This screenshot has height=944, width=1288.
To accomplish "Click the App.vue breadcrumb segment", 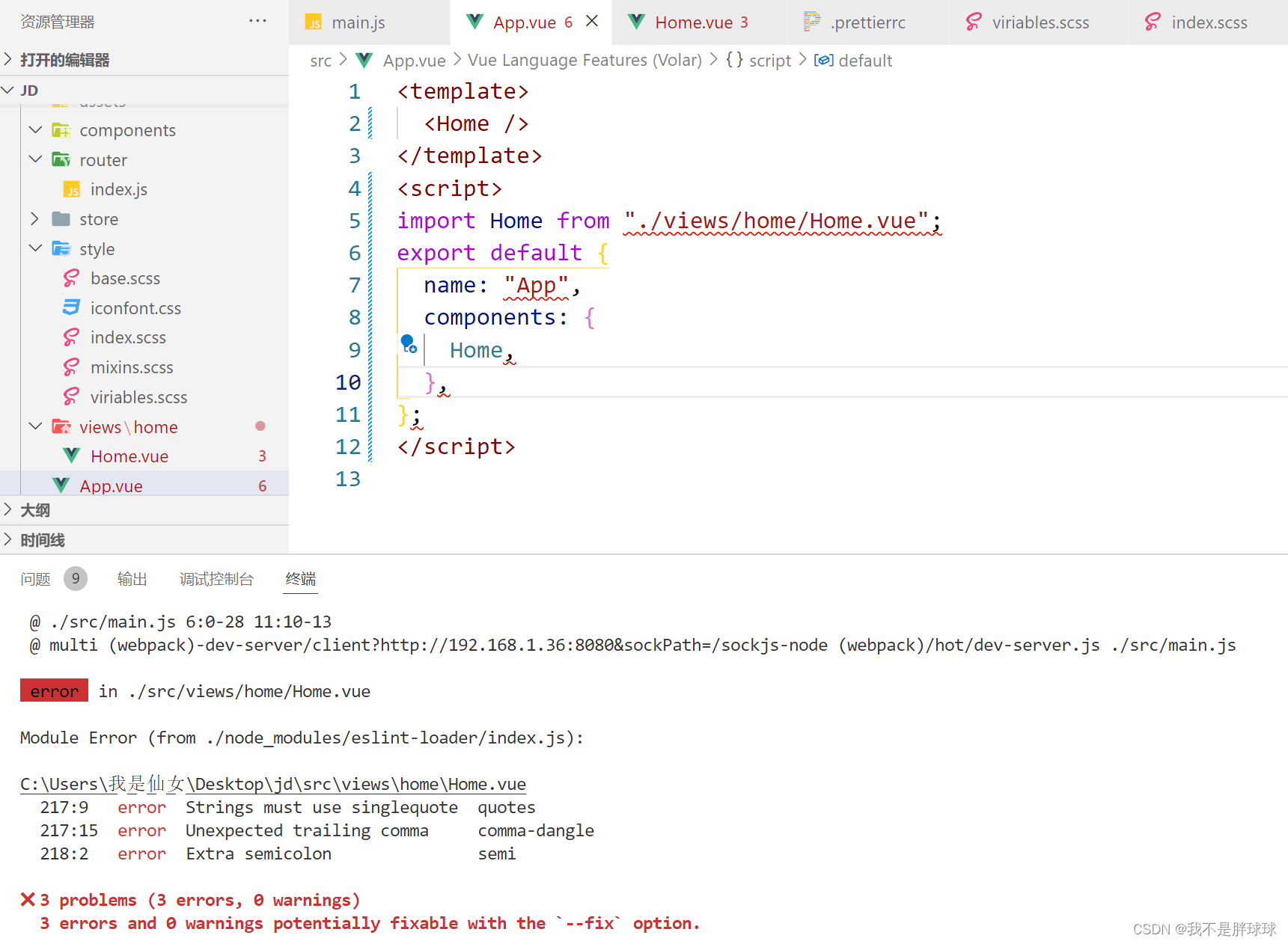I will coord(414,61).
